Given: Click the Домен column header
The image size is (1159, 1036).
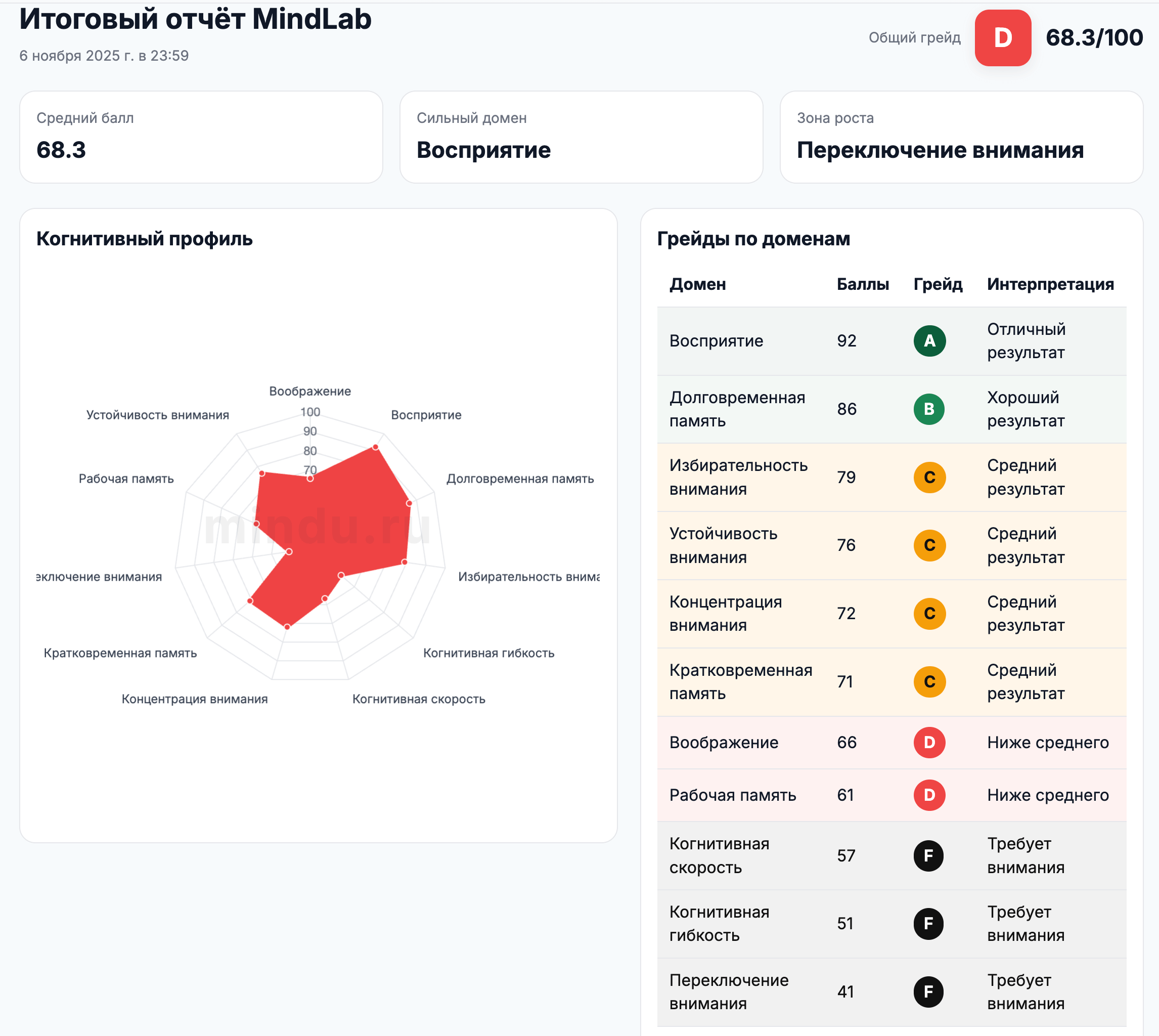Looking at the screenshot, I should (697, 284).
